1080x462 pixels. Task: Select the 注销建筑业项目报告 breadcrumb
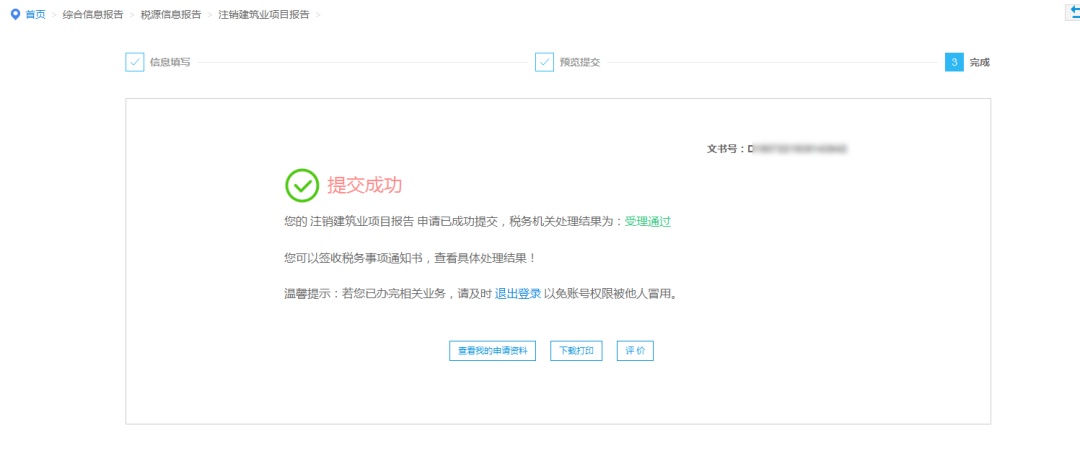pyautogui.click(x=263, y=15)
